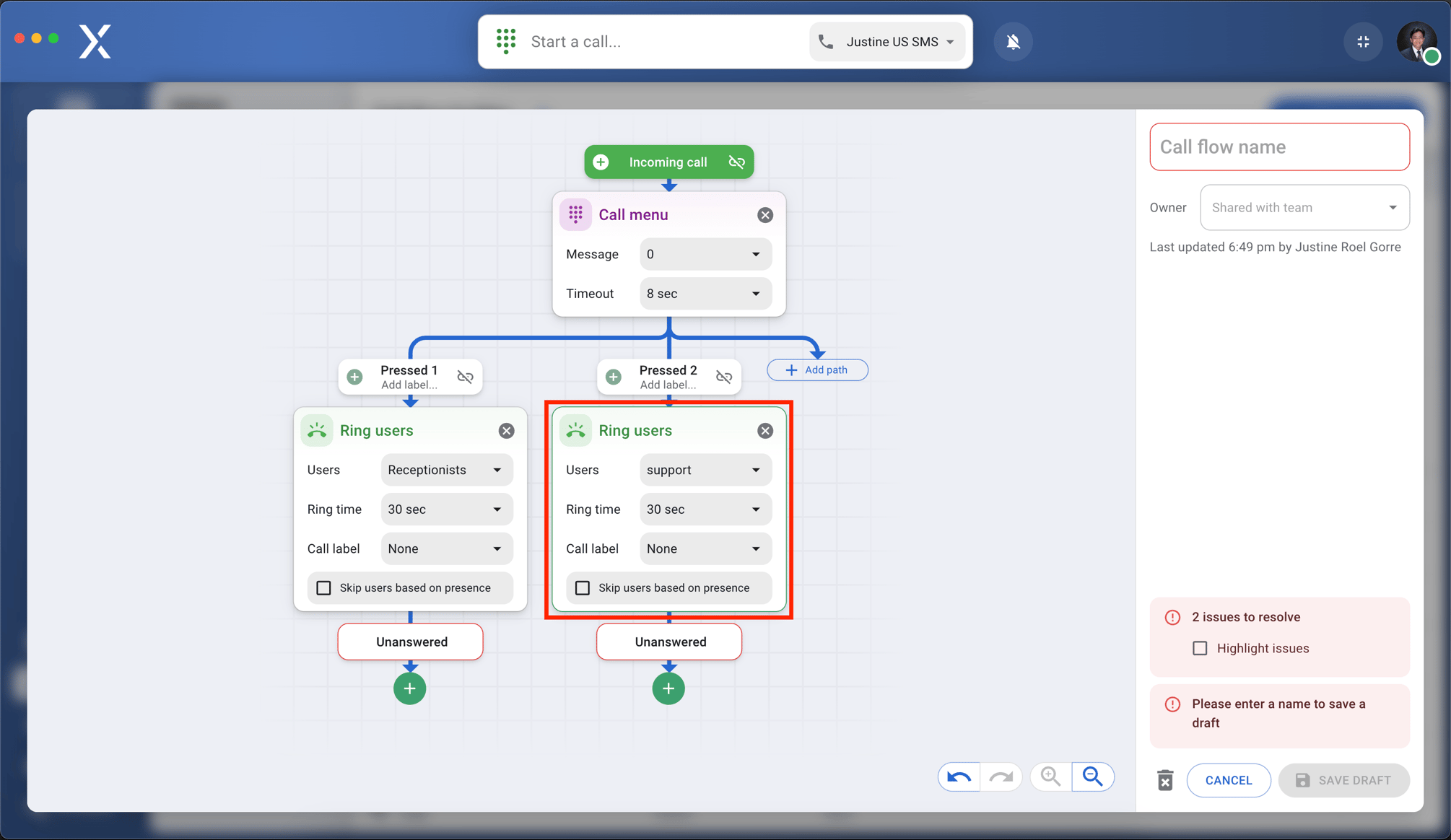Screen dimensions: 1451x840
Task: Click the 2 issues warning icon
Action: click(1172, 617)
